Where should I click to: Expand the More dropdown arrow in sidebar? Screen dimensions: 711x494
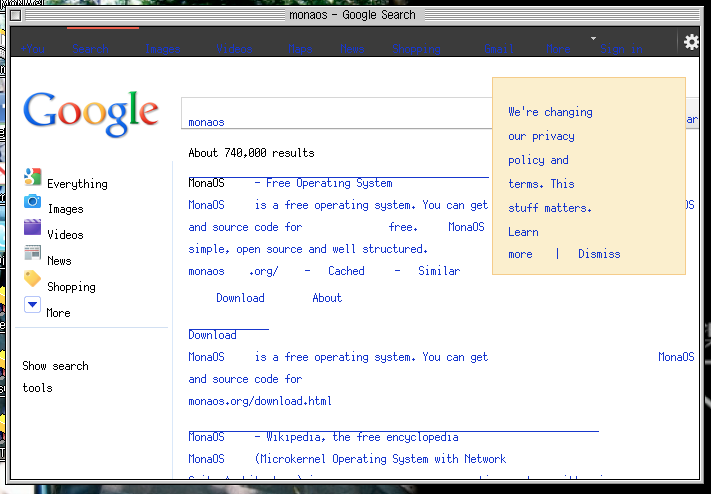tap(32, 305)
